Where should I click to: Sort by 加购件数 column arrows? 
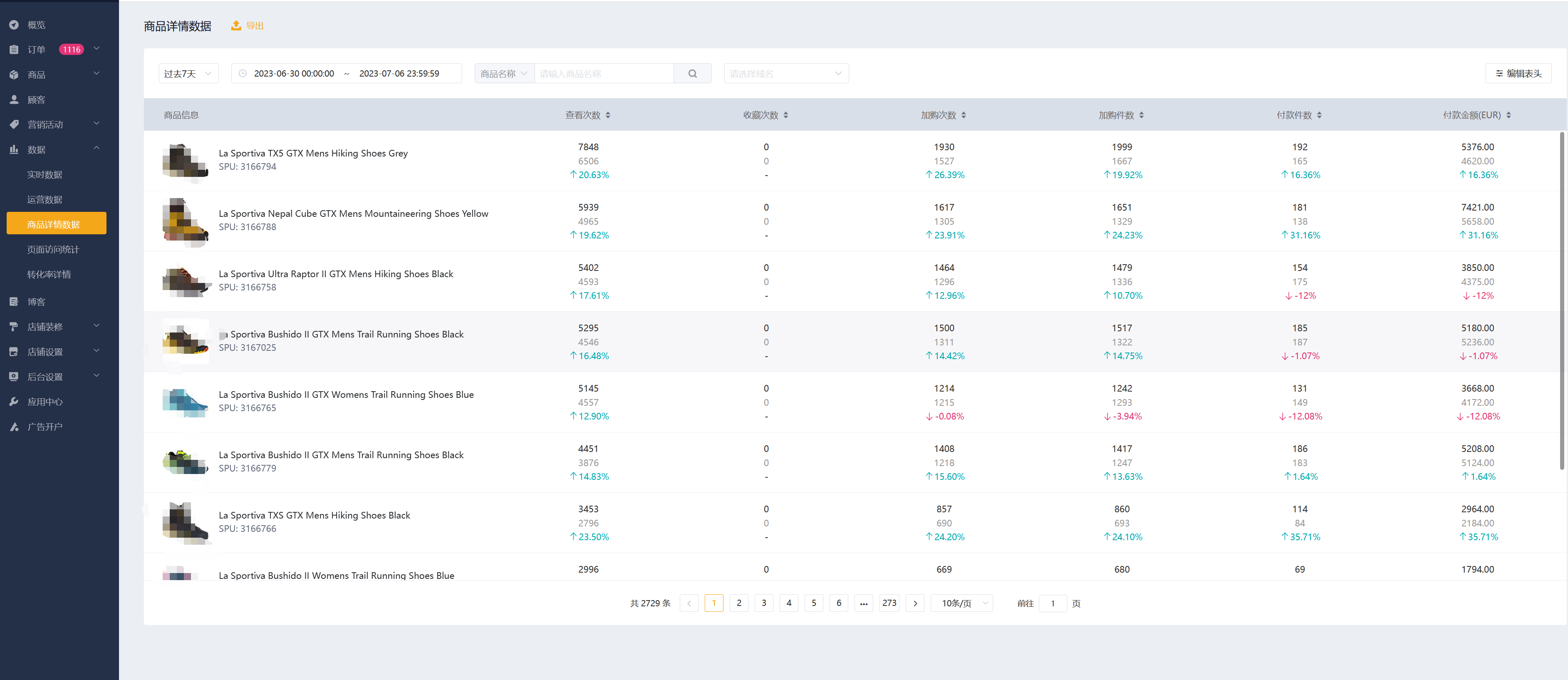click(x=1141, y=115)
